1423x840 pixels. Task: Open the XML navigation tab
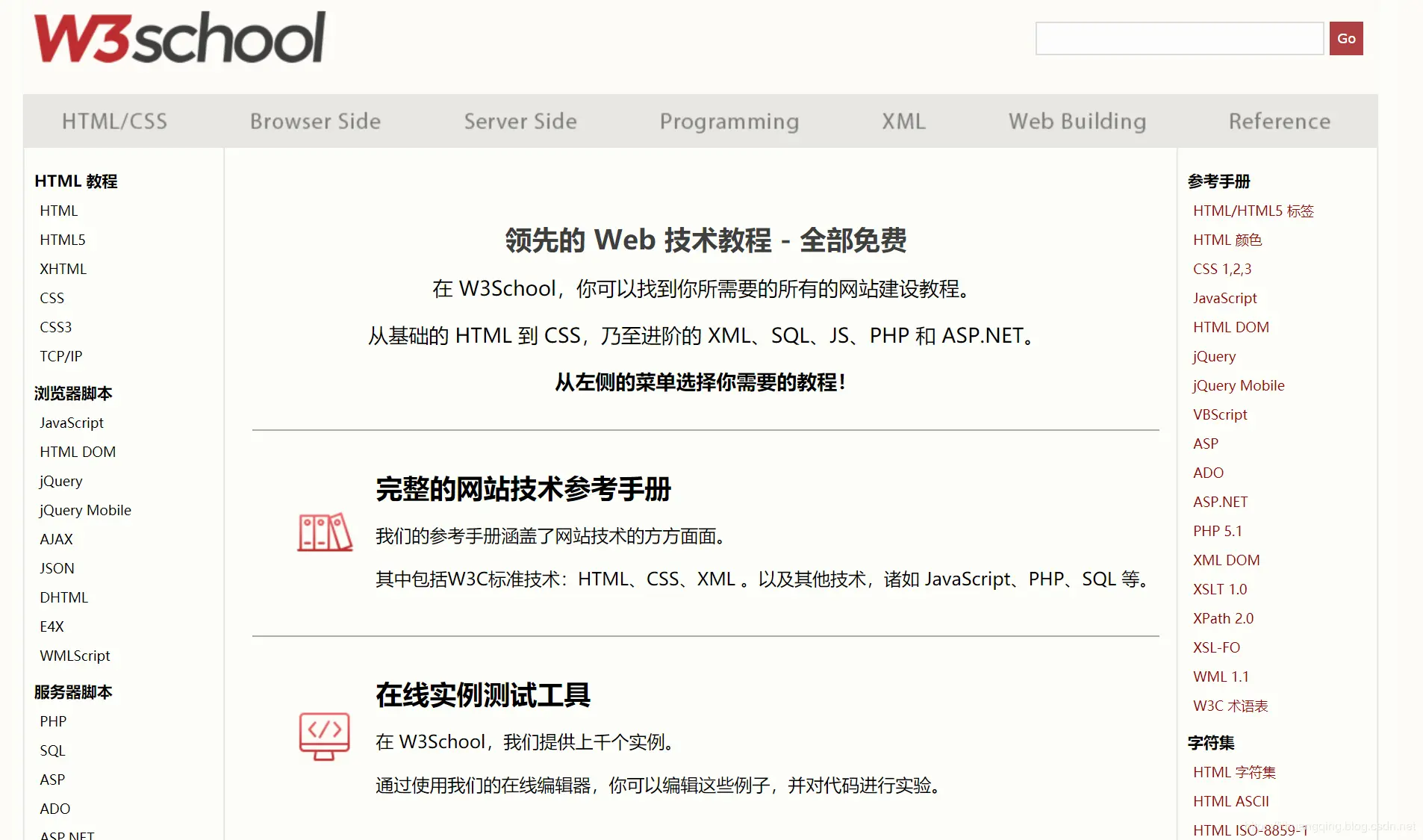(x=903, y=121)
